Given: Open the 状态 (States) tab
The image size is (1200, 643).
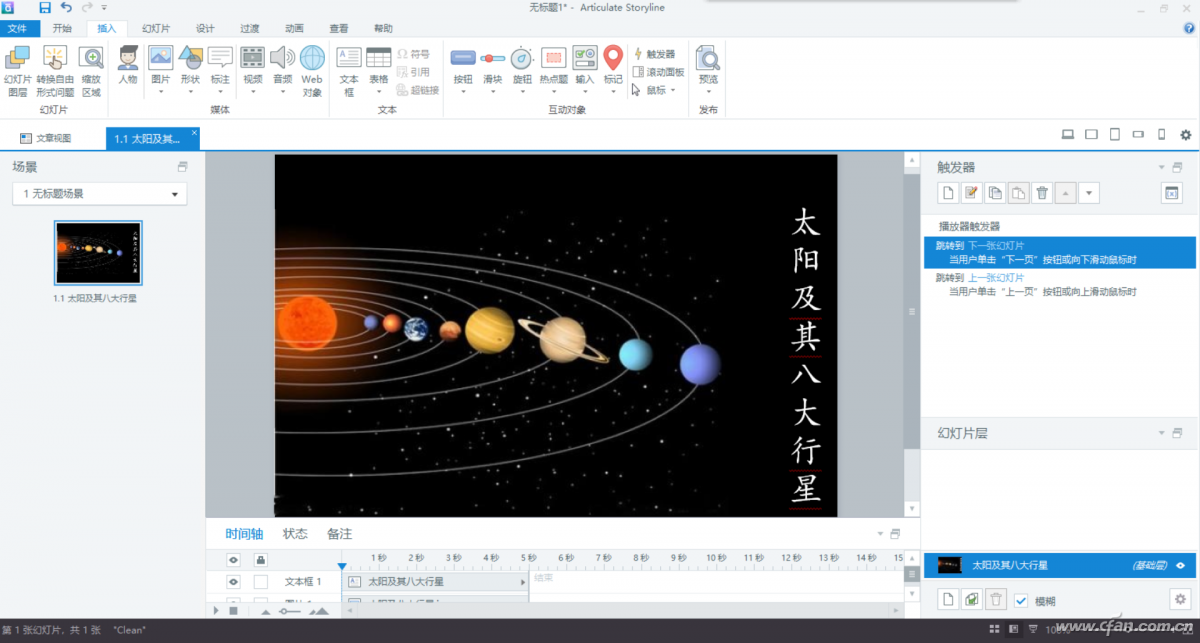Looking at the screenshot, I should 295,534.
